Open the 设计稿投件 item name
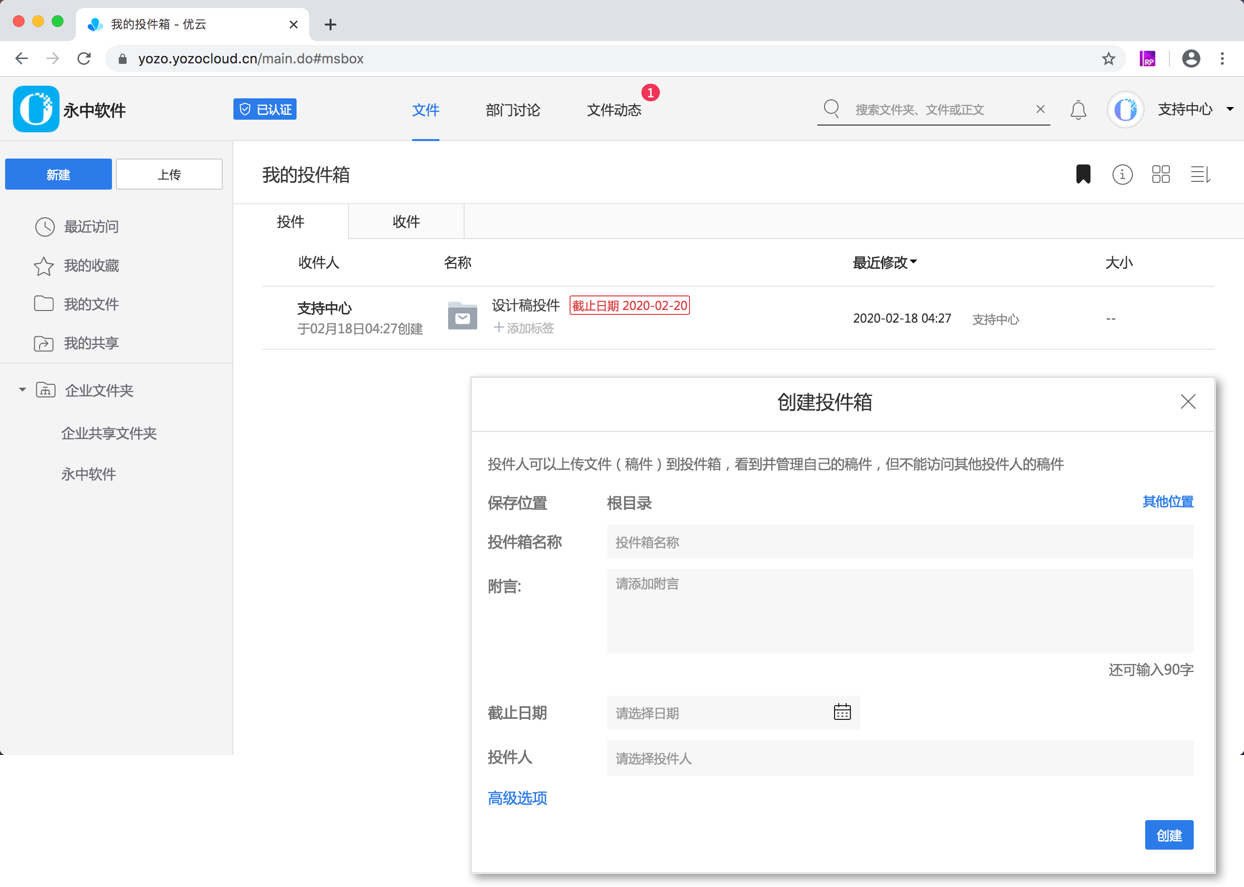1244x887 pixels. point(526,305)
